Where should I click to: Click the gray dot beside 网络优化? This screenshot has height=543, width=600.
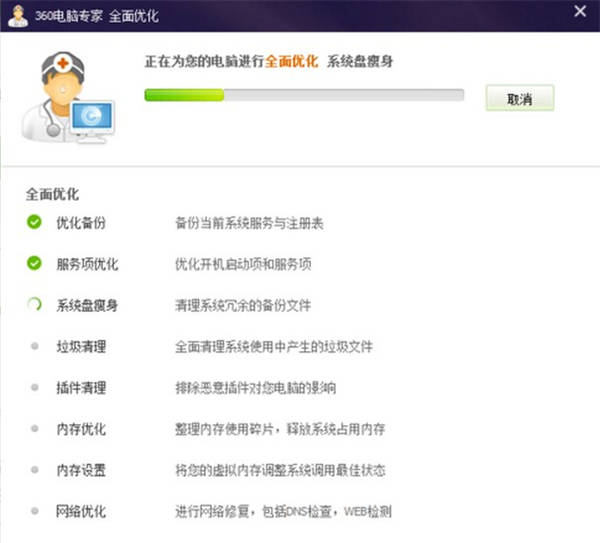[34, 511]
